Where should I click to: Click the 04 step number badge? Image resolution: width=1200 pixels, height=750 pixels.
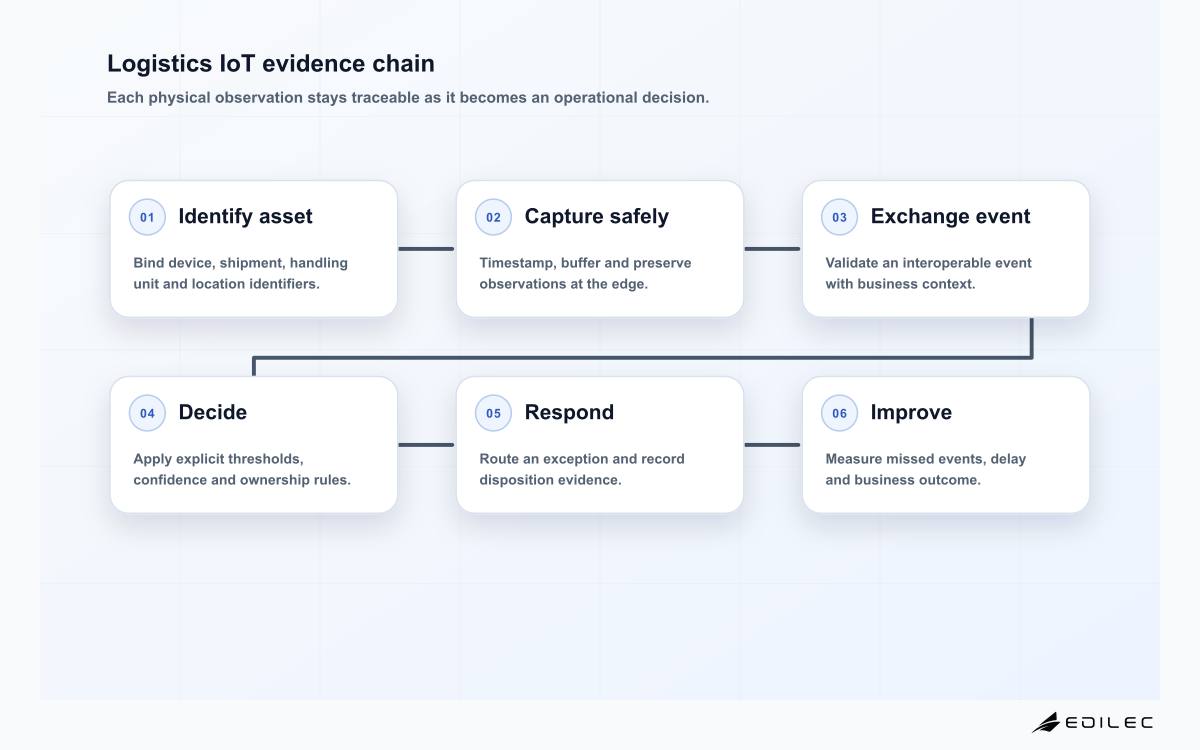click(147, 413)
